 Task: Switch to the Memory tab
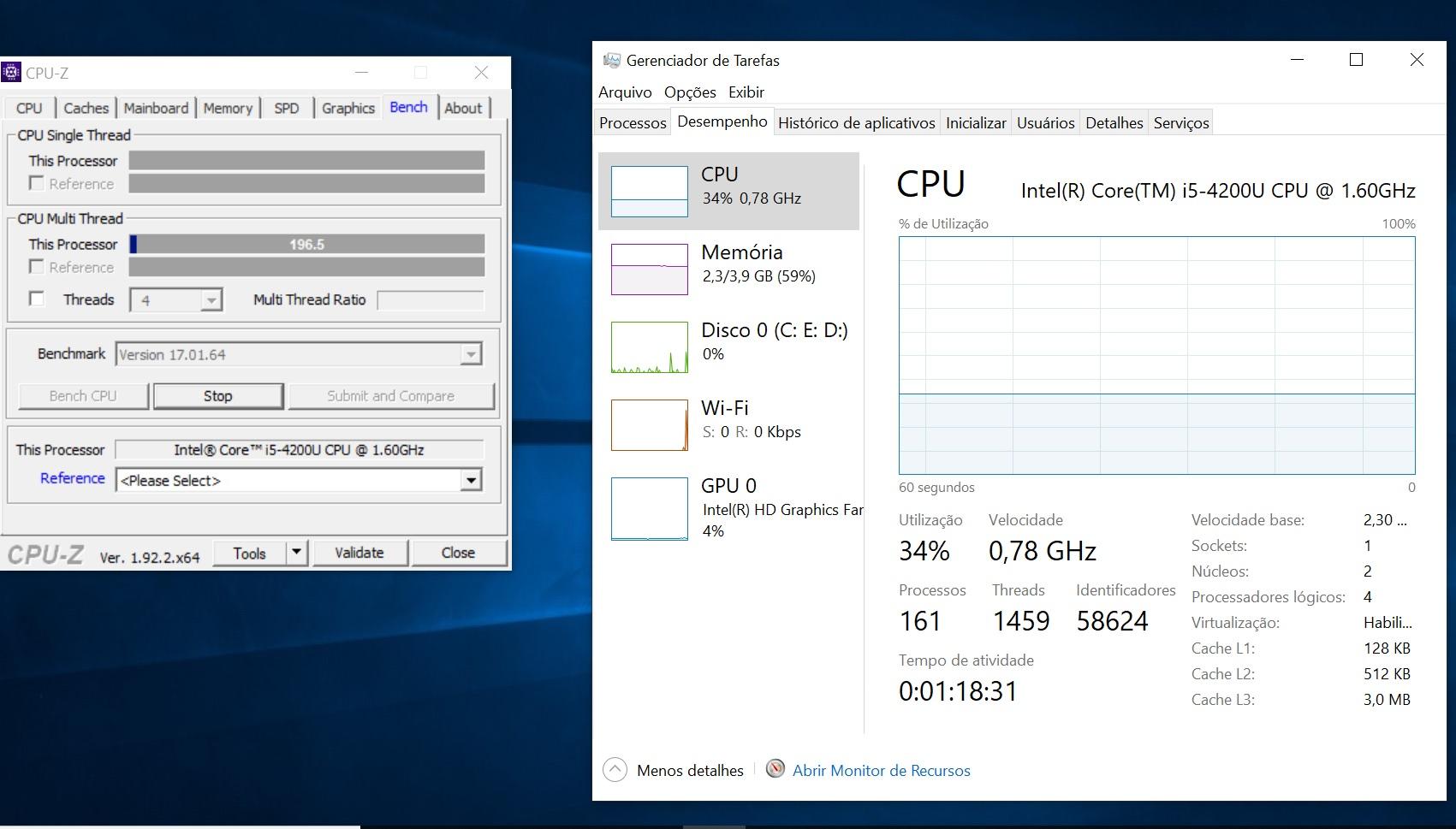pyautogui.click(x=228, y=108)
